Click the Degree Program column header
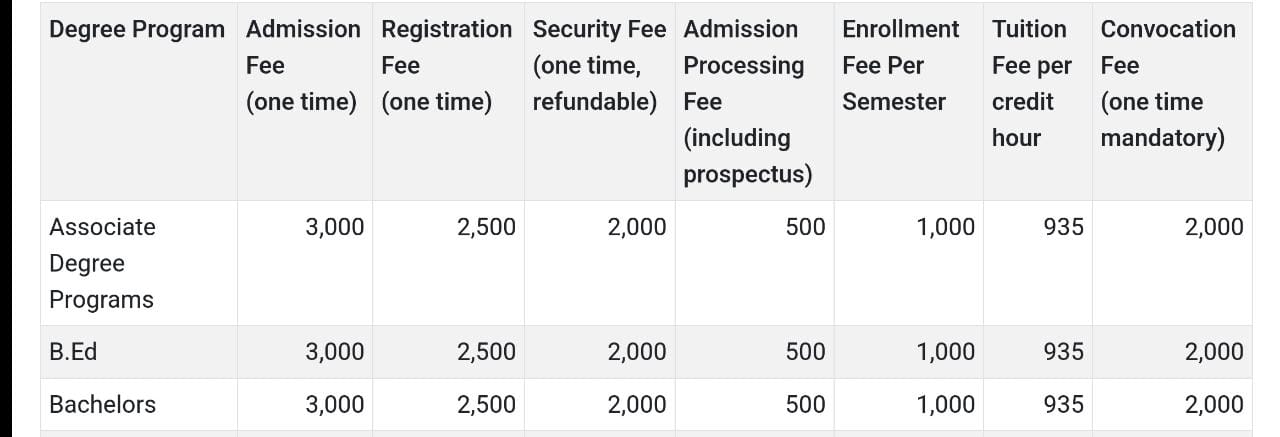The height and width of the screenshot is (437, 1280). coord(137,30)
